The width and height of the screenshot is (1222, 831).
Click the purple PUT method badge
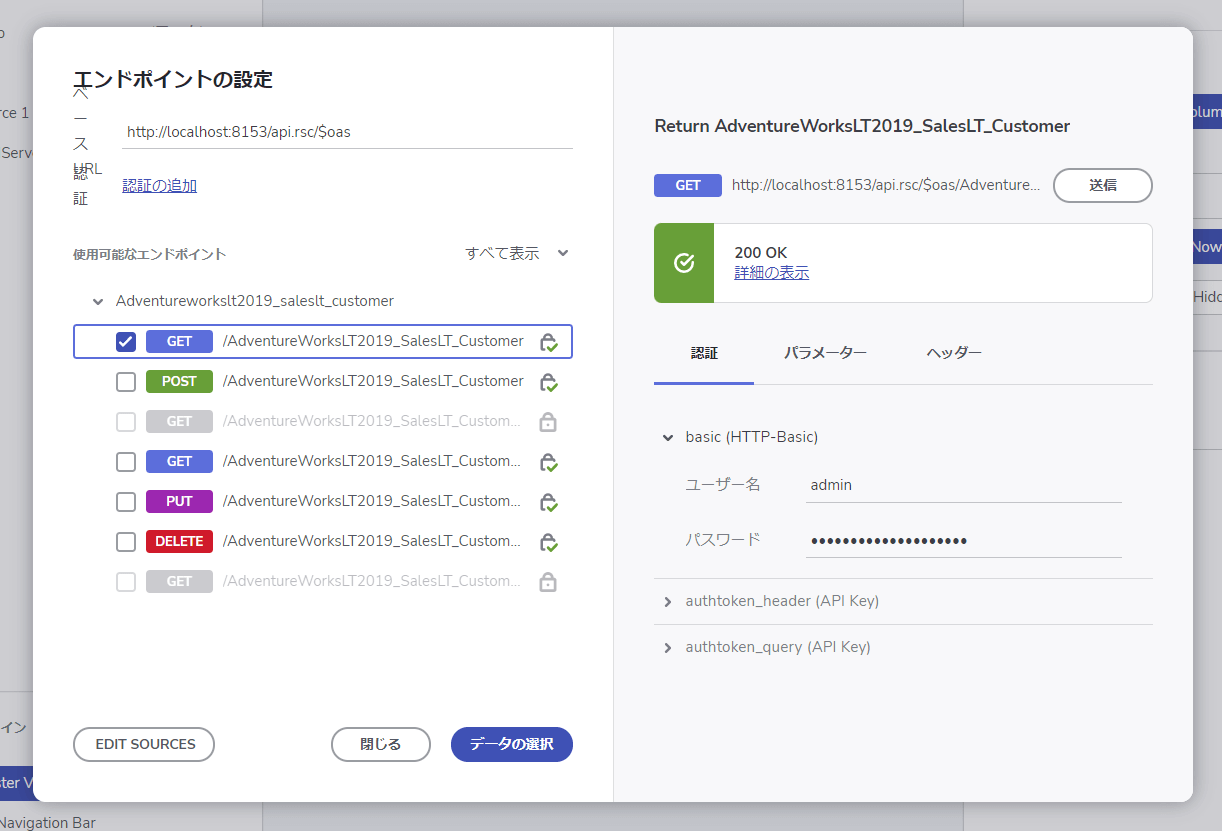pos(179,501)
